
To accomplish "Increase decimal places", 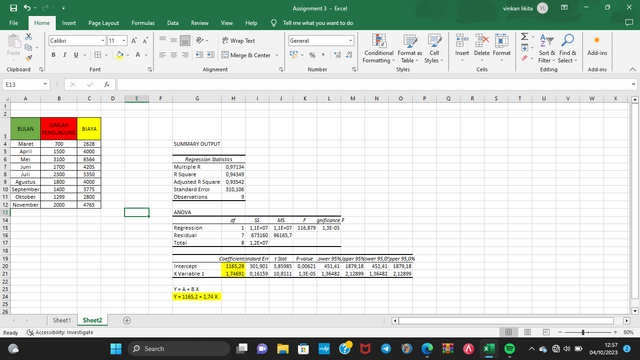I will click(x=337, y=55).
